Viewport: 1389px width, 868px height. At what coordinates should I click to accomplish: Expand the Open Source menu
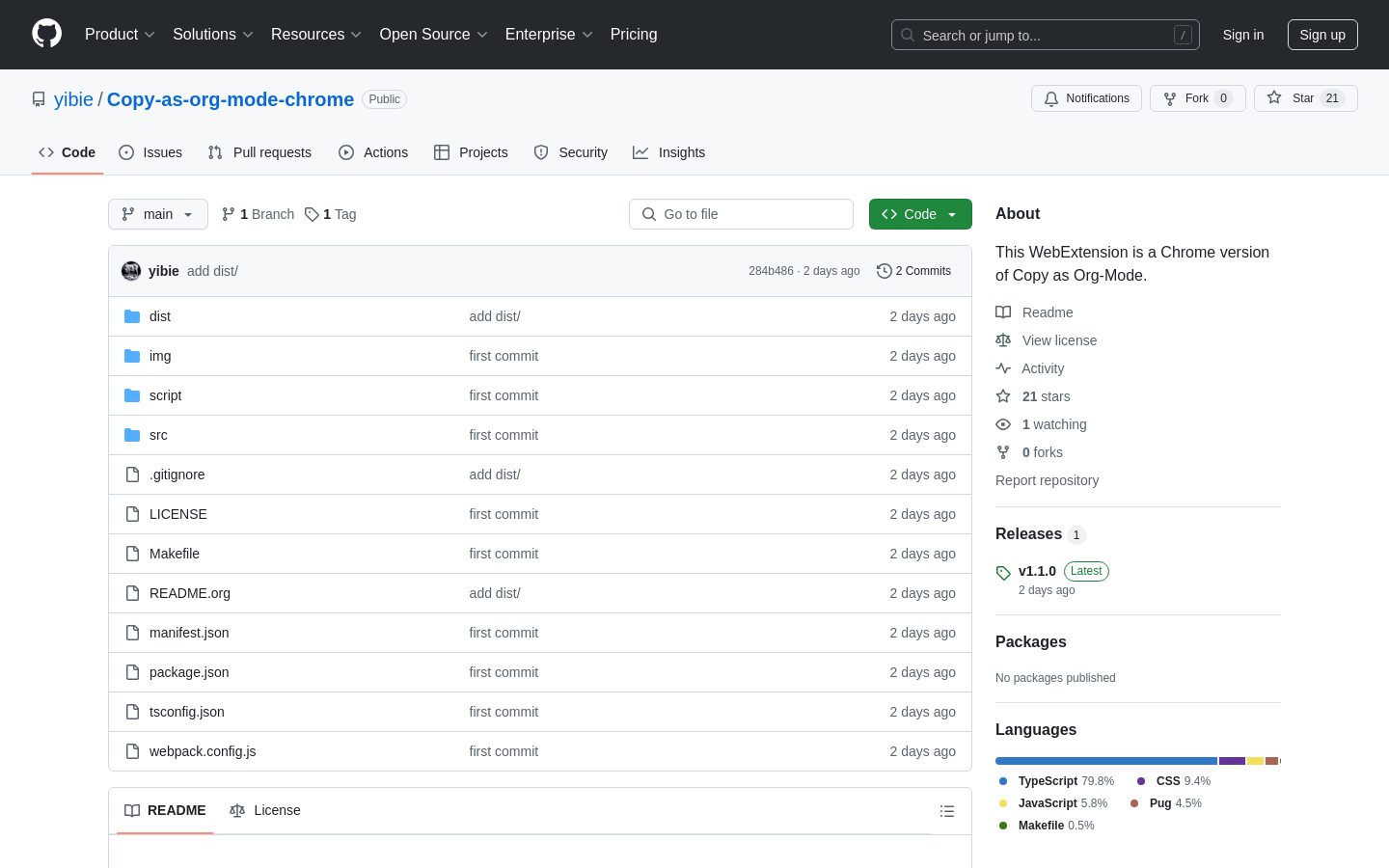point(434,35)
